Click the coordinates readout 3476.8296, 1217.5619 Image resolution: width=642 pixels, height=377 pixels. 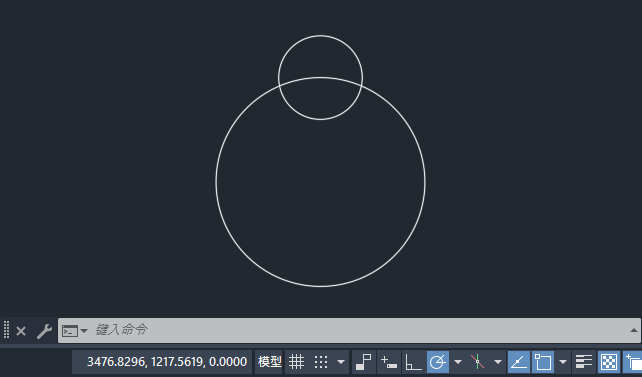(x=167, y=362)
